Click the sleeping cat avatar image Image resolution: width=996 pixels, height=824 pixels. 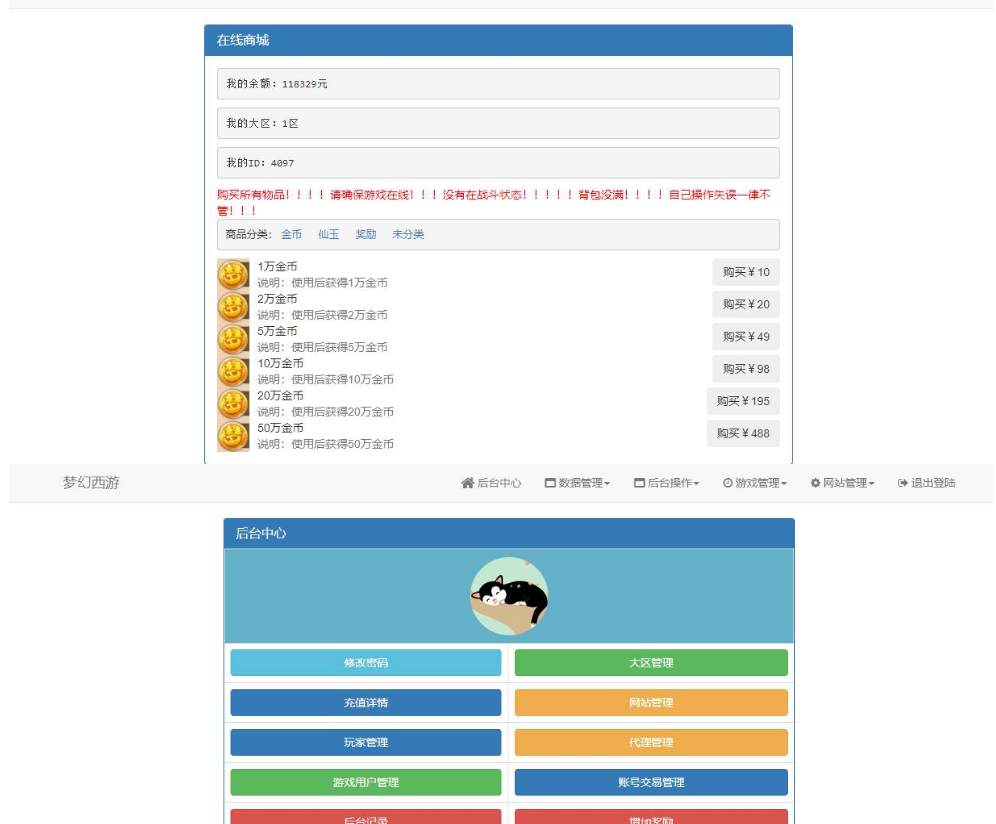[509, 596]
